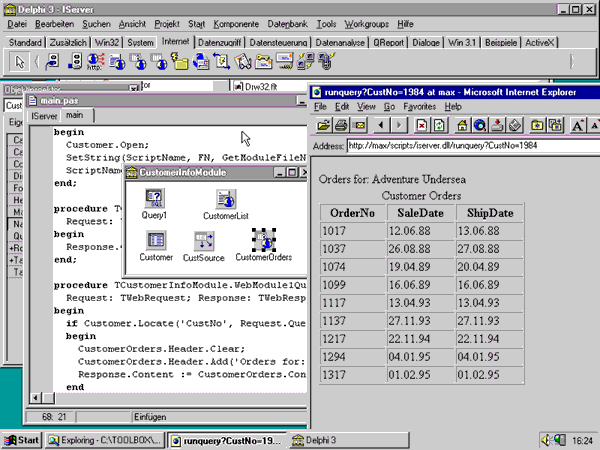
Task: Click the 'Customer.Open;' code line
Action: (x=107, y=145)
